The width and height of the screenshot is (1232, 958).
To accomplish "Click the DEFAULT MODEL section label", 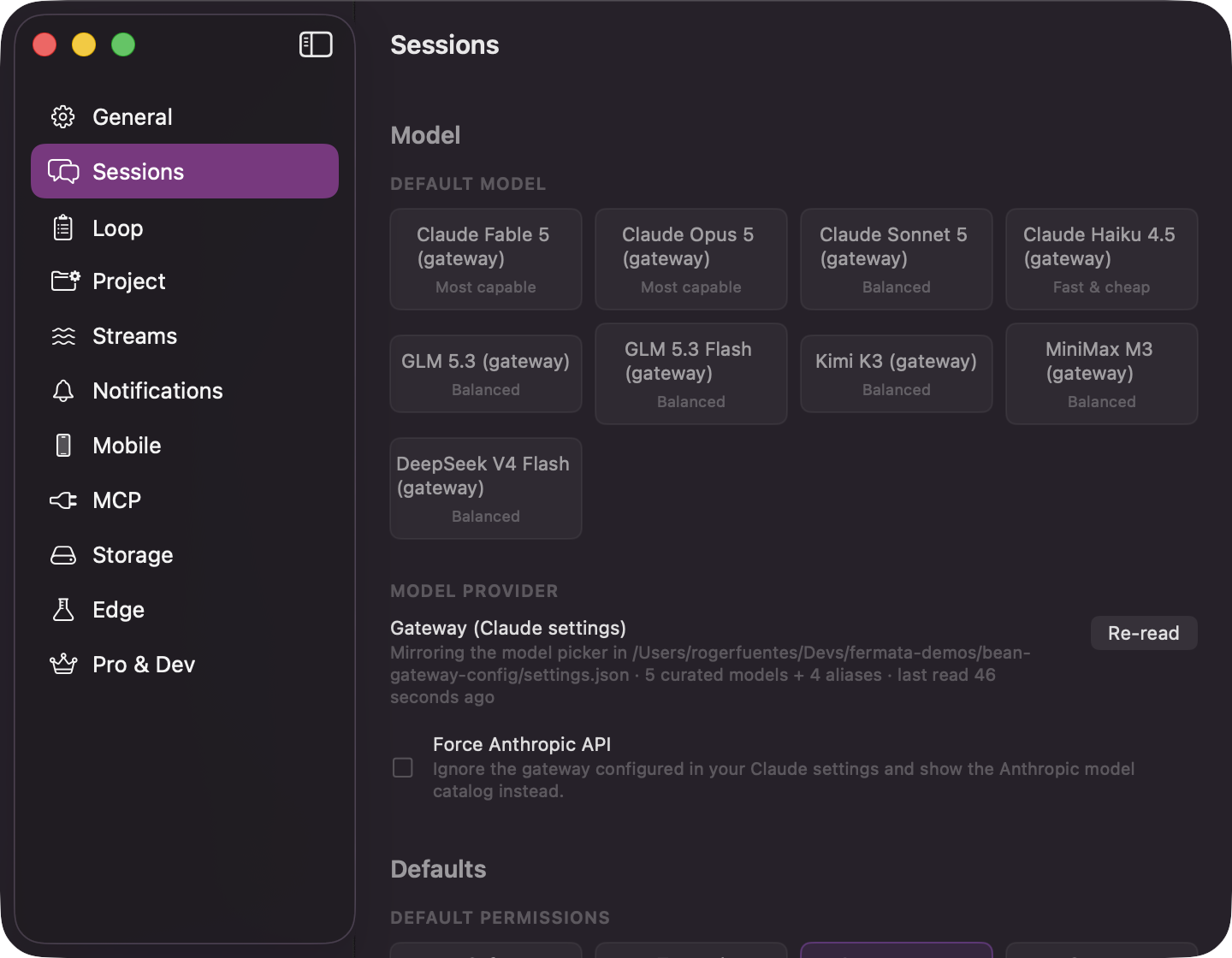I will tap(468, 184).
